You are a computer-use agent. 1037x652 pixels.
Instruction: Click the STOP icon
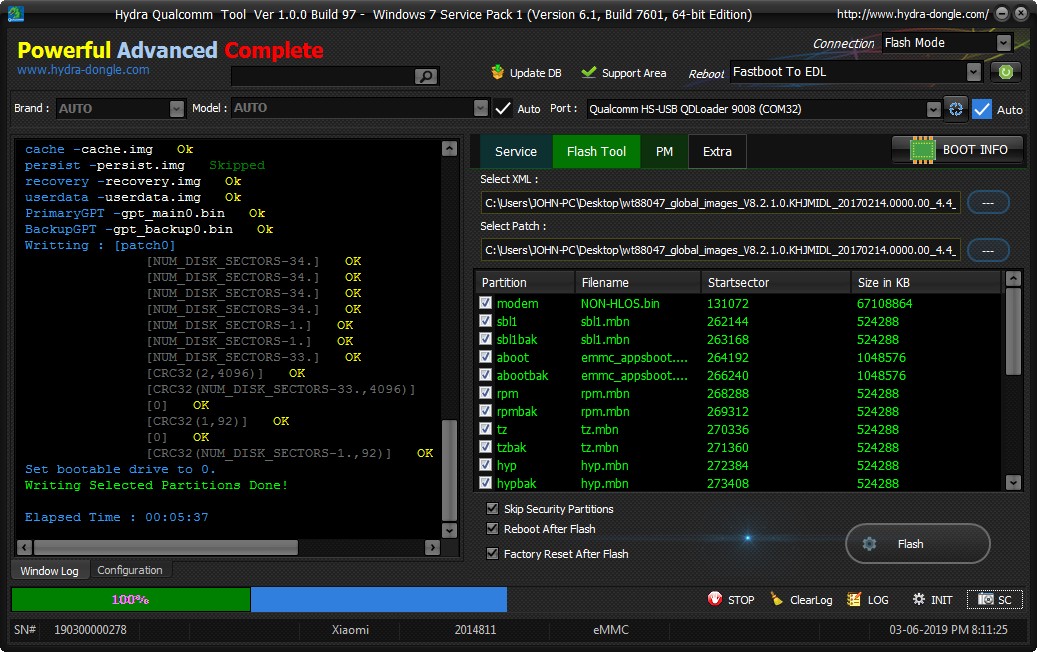pyautogui.click(x=714, y=598)
